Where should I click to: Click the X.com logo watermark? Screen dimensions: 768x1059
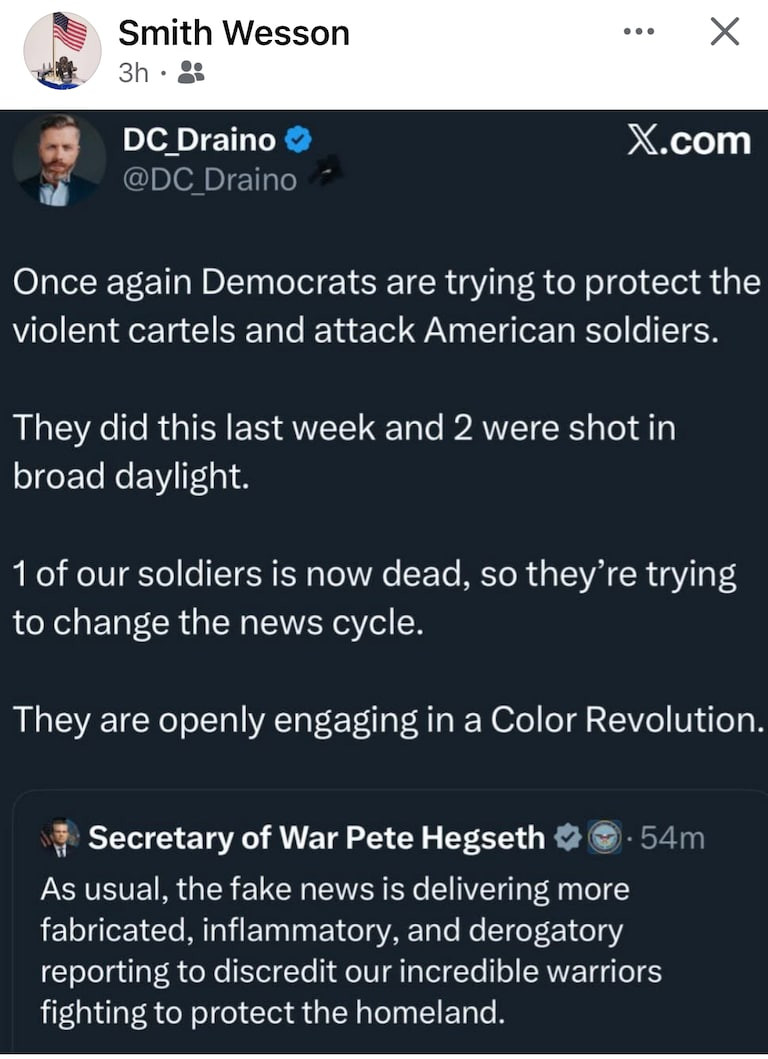click(688, 141)
